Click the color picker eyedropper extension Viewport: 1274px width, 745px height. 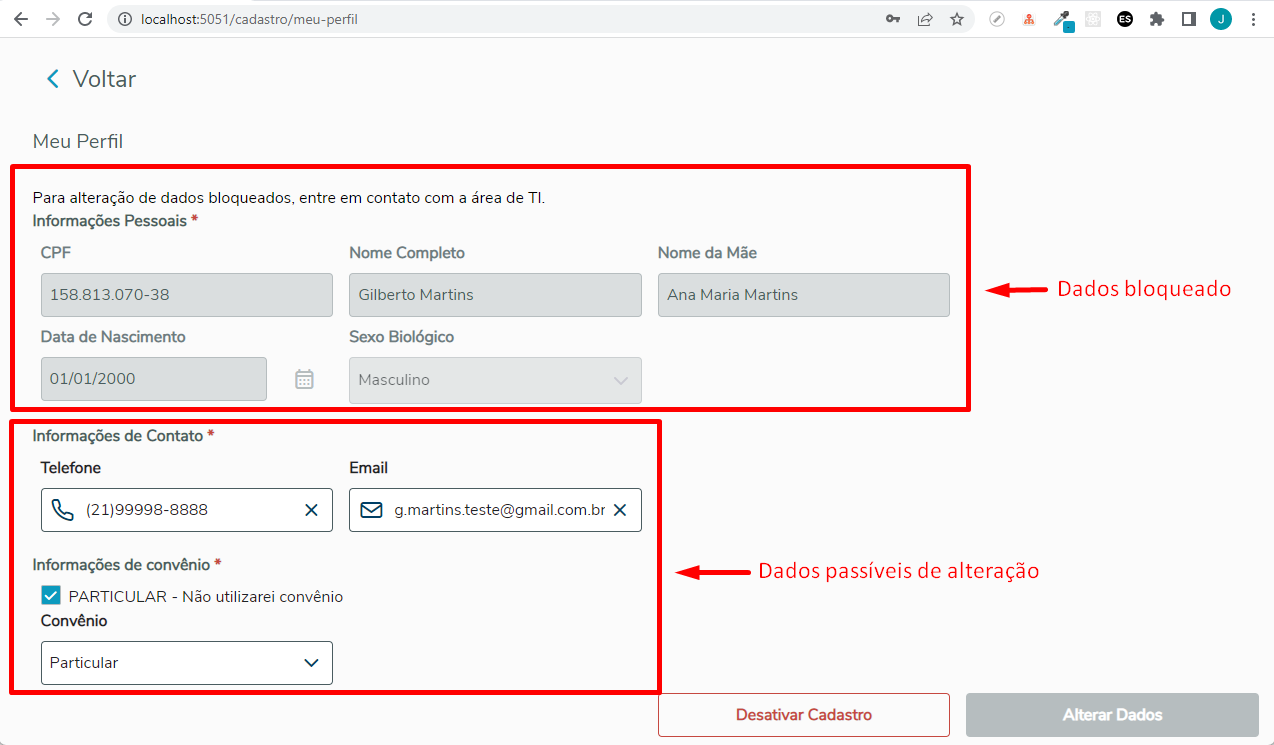(x=1062, y=19)
